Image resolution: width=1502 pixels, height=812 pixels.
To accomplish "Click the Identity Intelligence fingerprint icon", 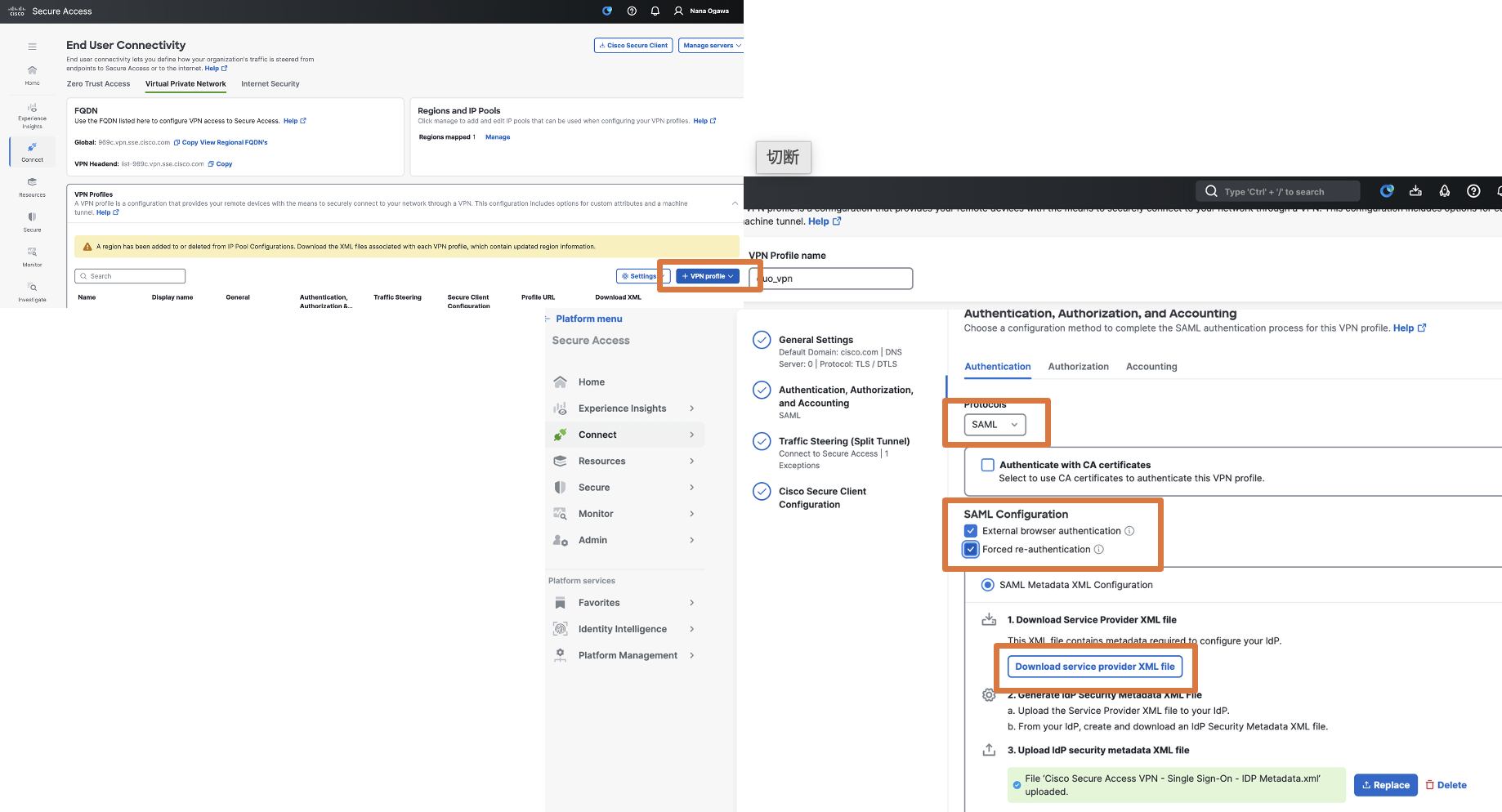I will coord(560,629).
